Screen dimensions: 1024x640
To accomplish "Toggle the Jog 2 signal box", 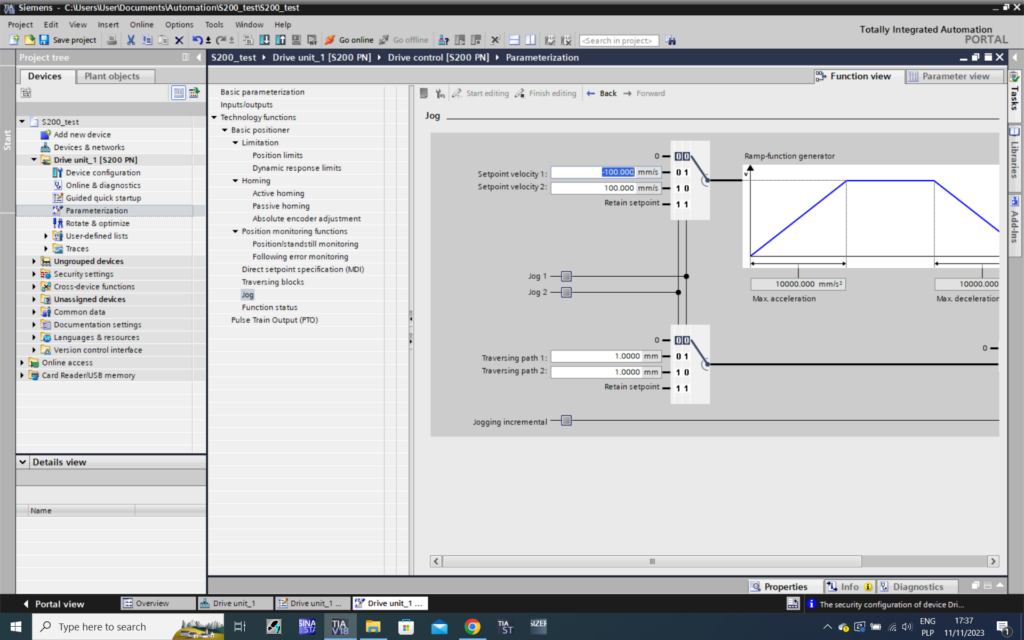I will (566, 292).
